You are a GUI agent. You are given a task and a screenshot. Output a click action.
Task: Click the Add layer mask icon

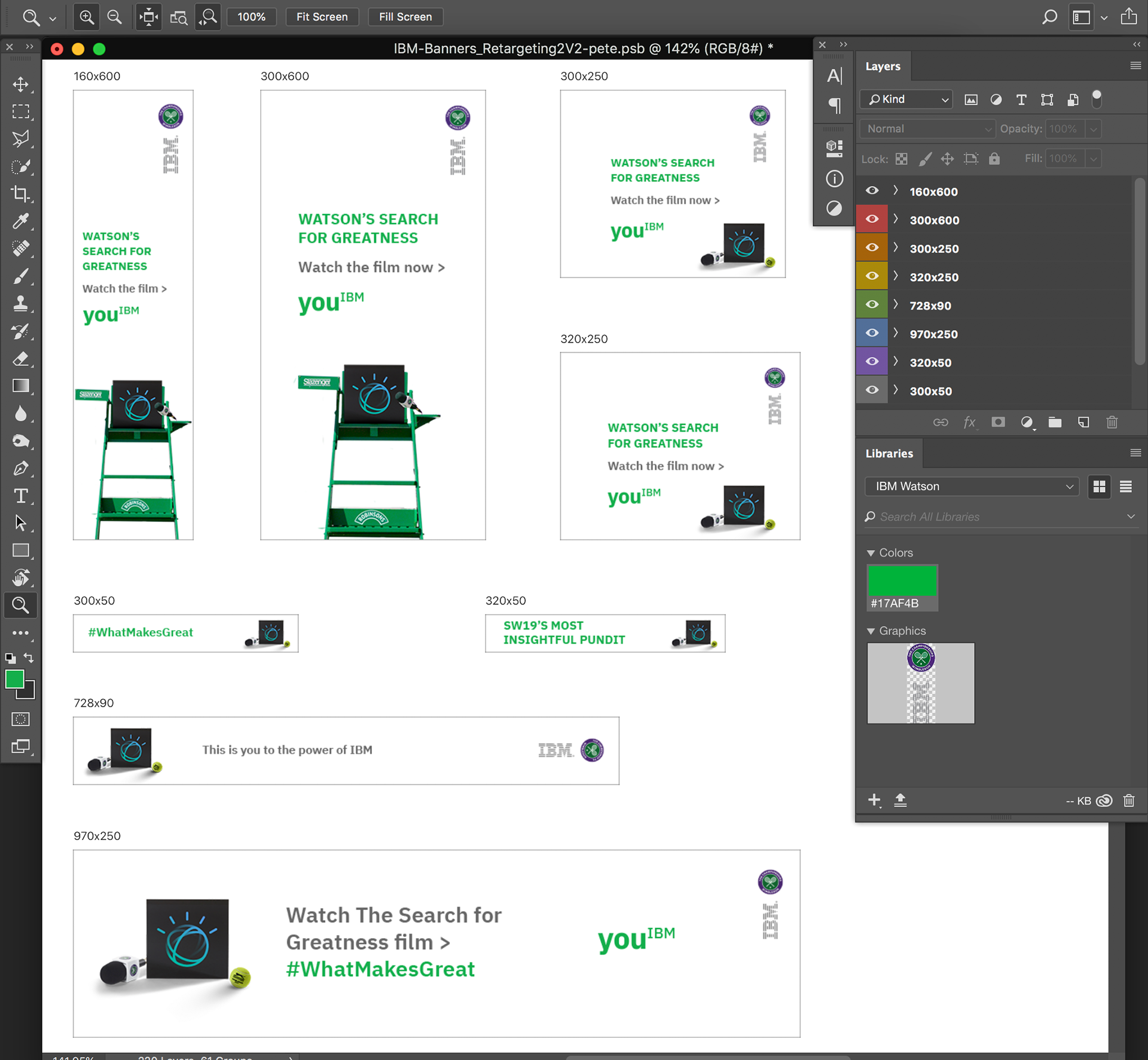998,423
